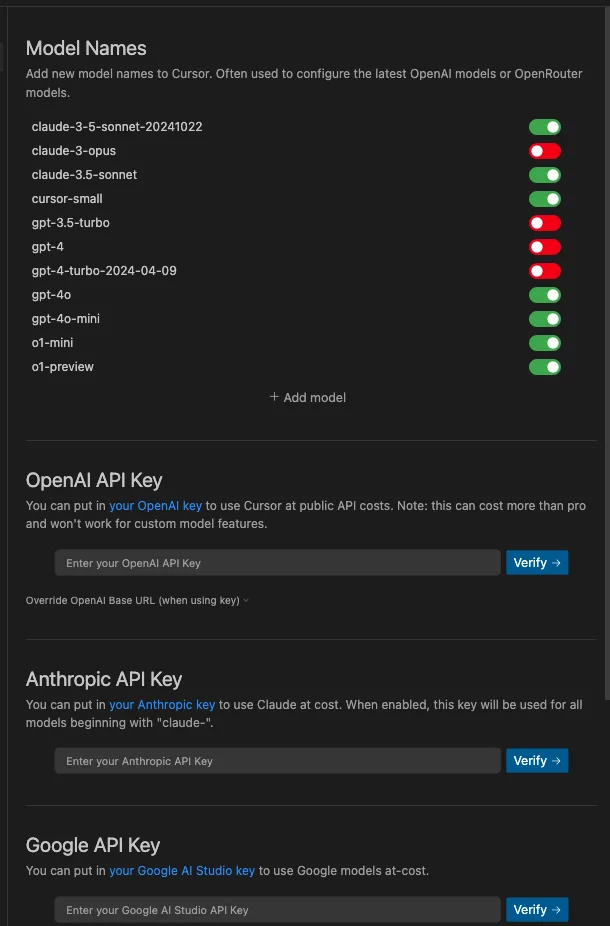Turn off the o1-mini model toggle
This screenshot has width=610, height=926.
coord(544,343)
